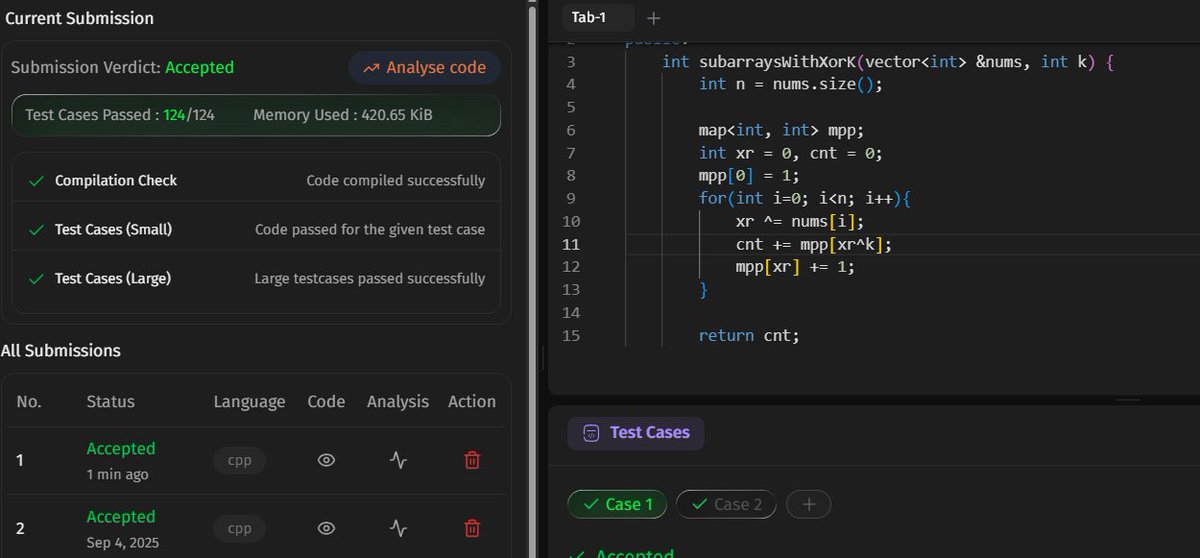Click the Test Cases (Large) row
Image resolution: width=1200 pixels, height=558 pixels.
tap(256, 279)
